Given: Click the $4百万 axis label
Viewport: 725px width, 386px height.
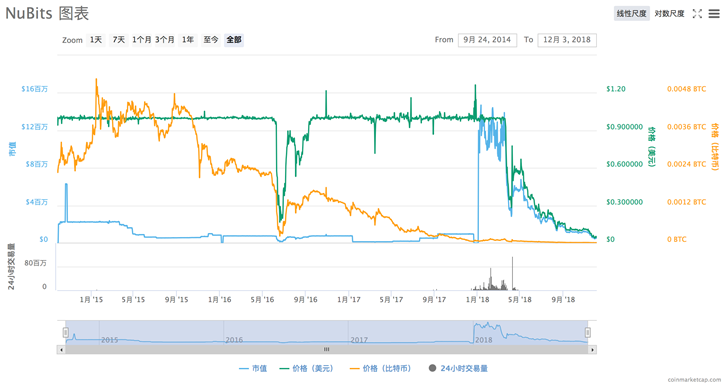Looking at the screenshot, I should pos(37,202).
